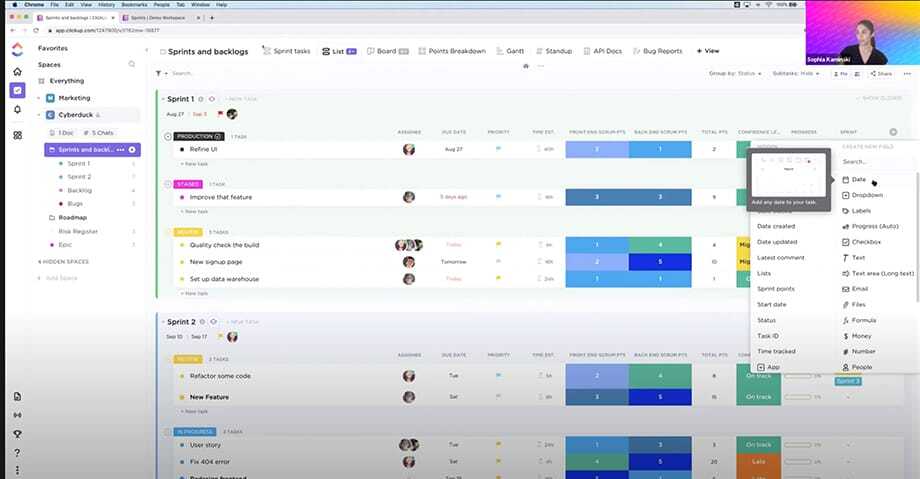
Task: Open the API Docs view tab
Action: coord(603,51)
